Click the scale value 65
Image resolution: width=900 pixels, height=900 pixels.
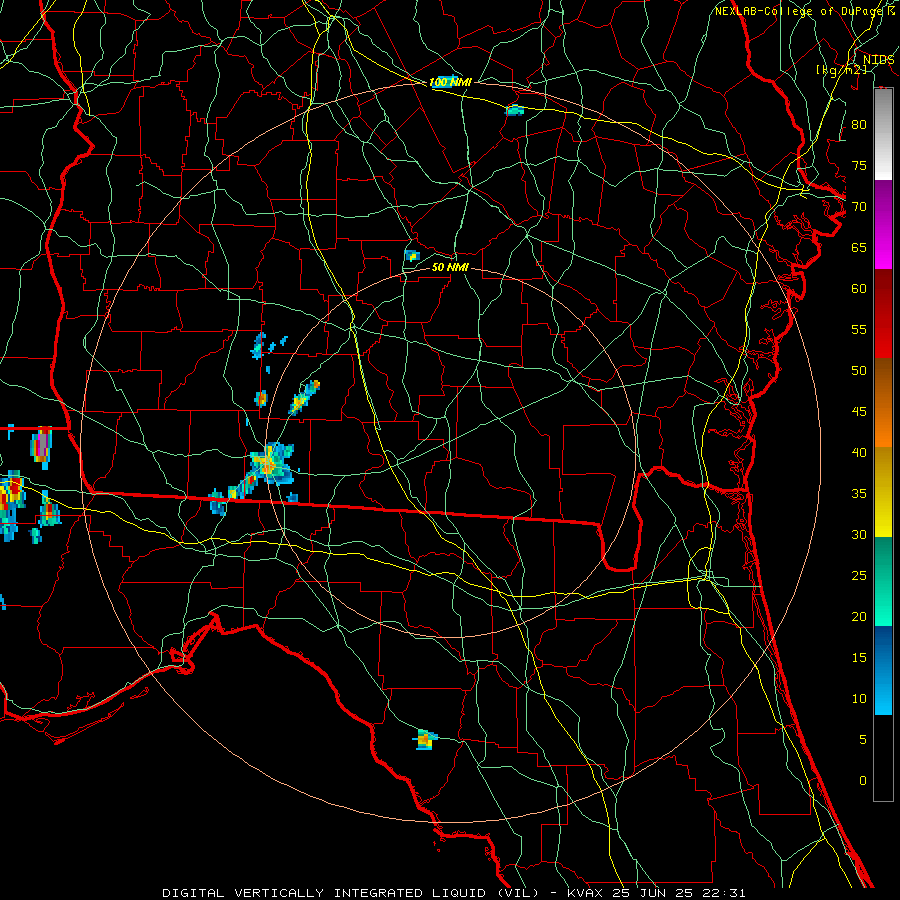[859, 247]
